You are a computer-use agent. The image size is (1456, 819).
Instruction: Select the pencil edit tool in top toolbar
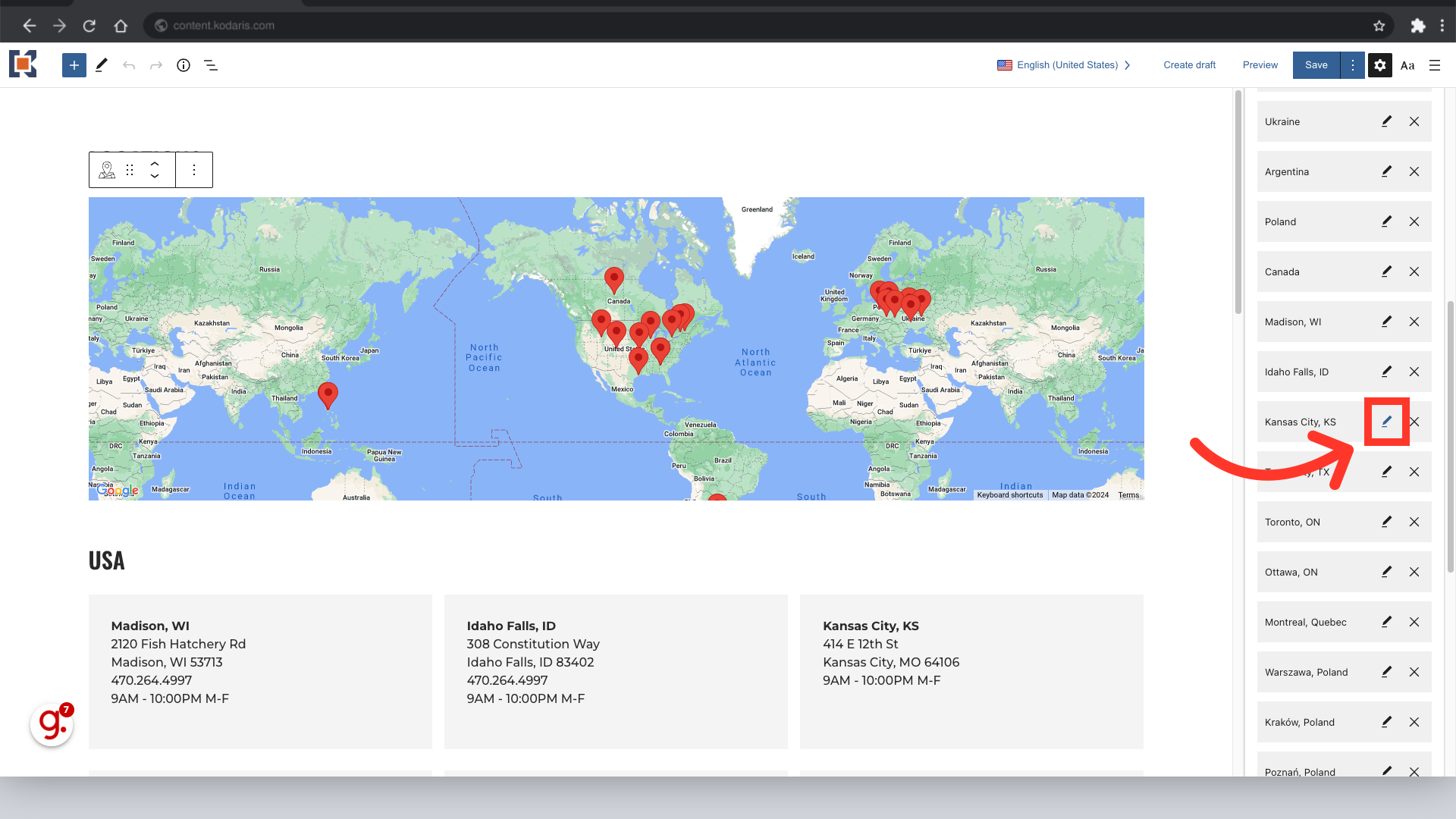tap(101, 65)
